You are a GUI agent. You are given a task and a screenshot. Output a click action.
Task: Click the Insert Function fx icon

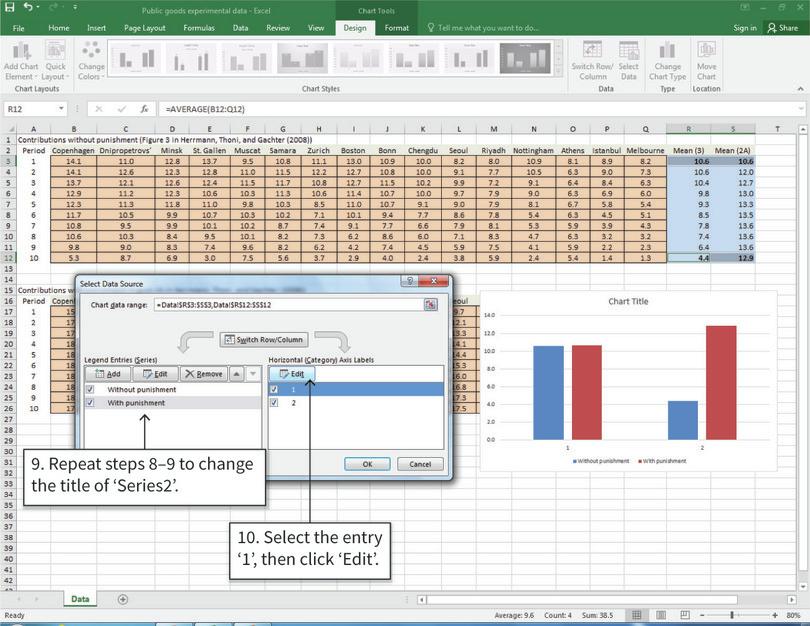pos(144,108)
